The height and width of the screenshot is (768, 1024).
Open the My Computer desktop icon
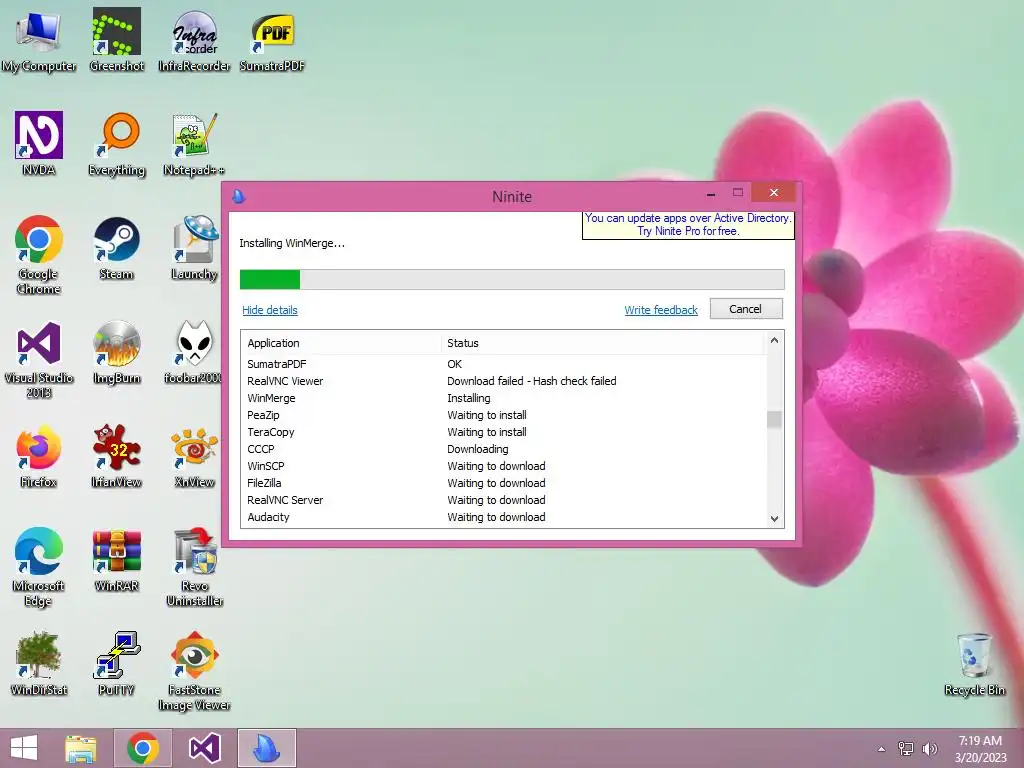pyautogui.click(x=39, y=40)
